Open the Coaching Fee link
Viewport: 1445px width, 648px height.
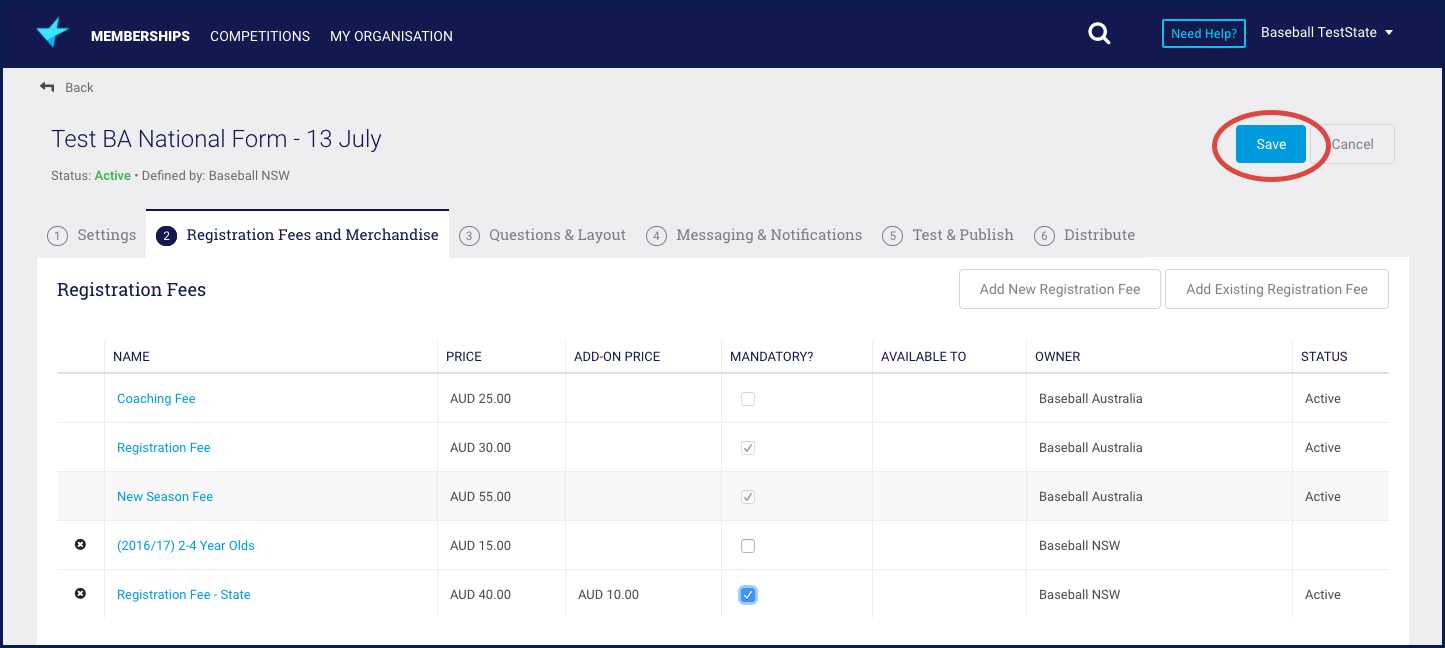(156, 398)
